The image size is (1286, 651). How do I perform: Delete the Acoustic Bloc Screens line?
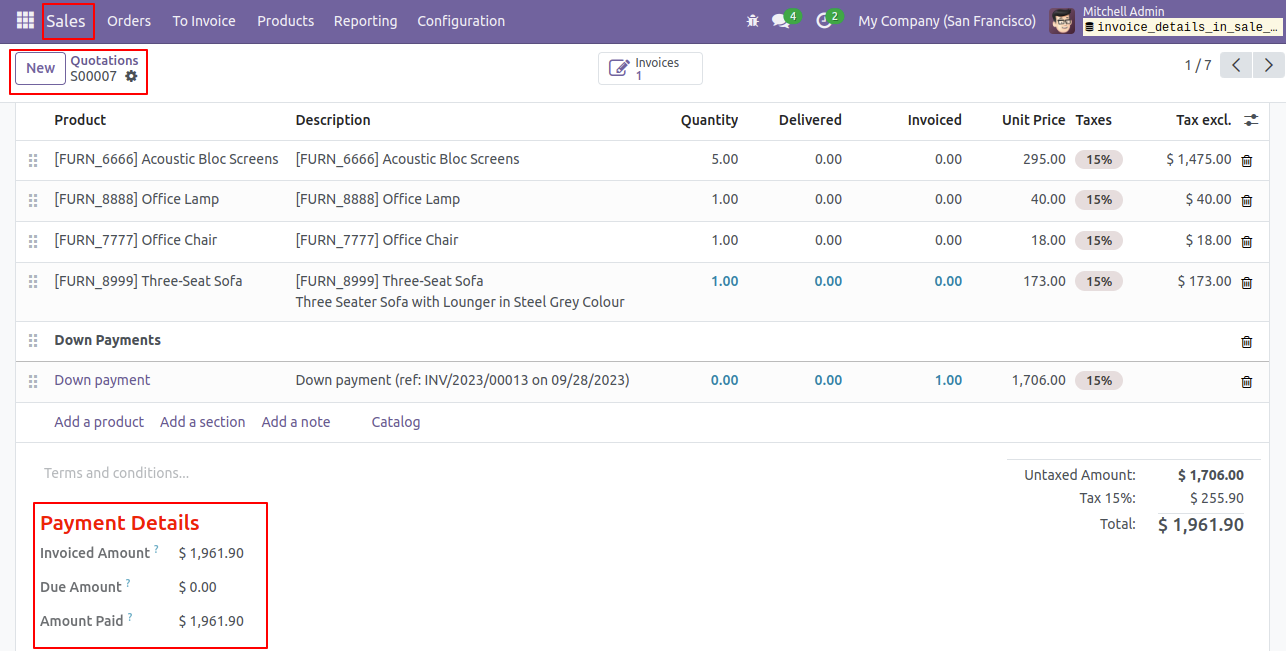(1246, 160)
